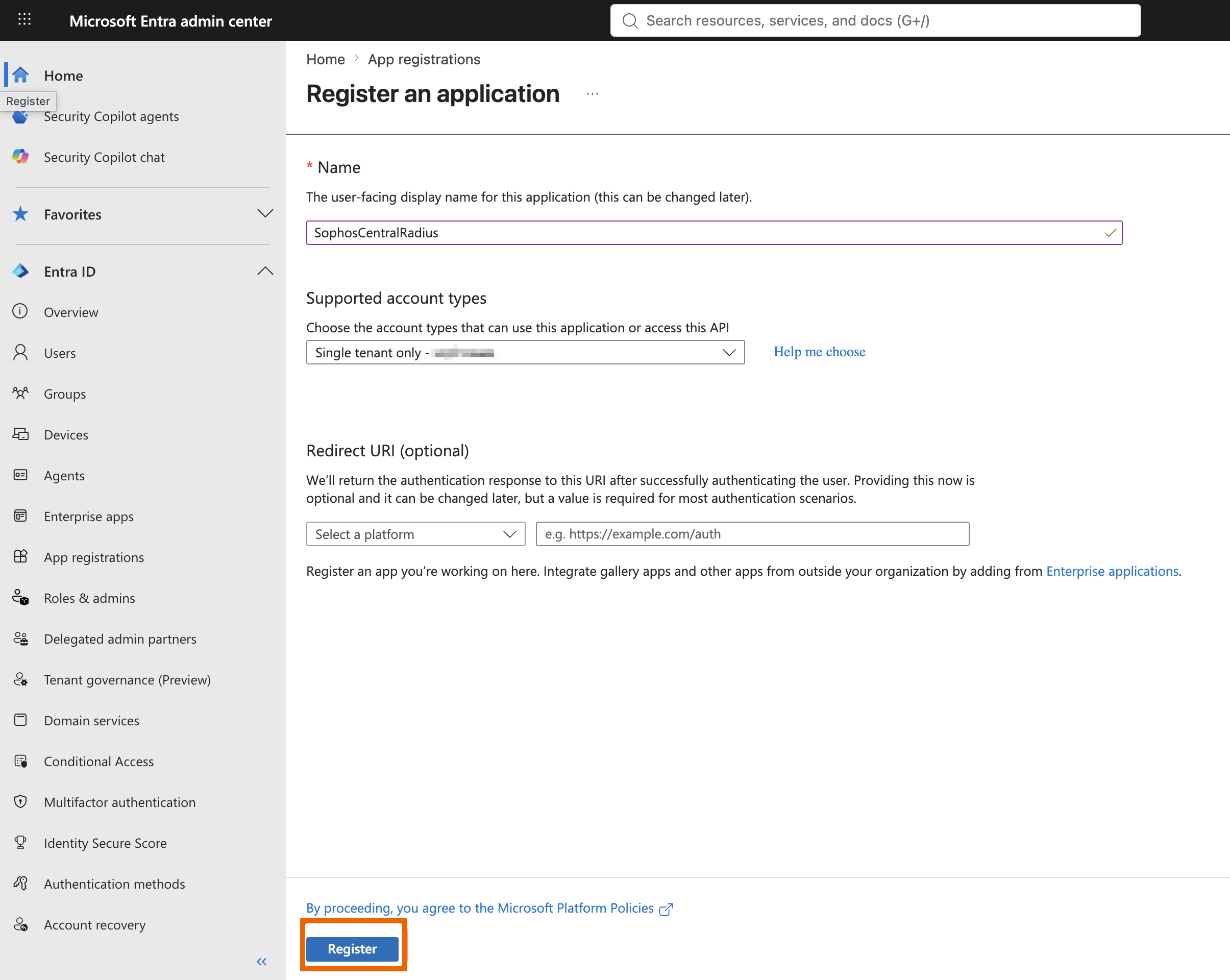Expand the Favorites section chevron

[x=265, y=214]
